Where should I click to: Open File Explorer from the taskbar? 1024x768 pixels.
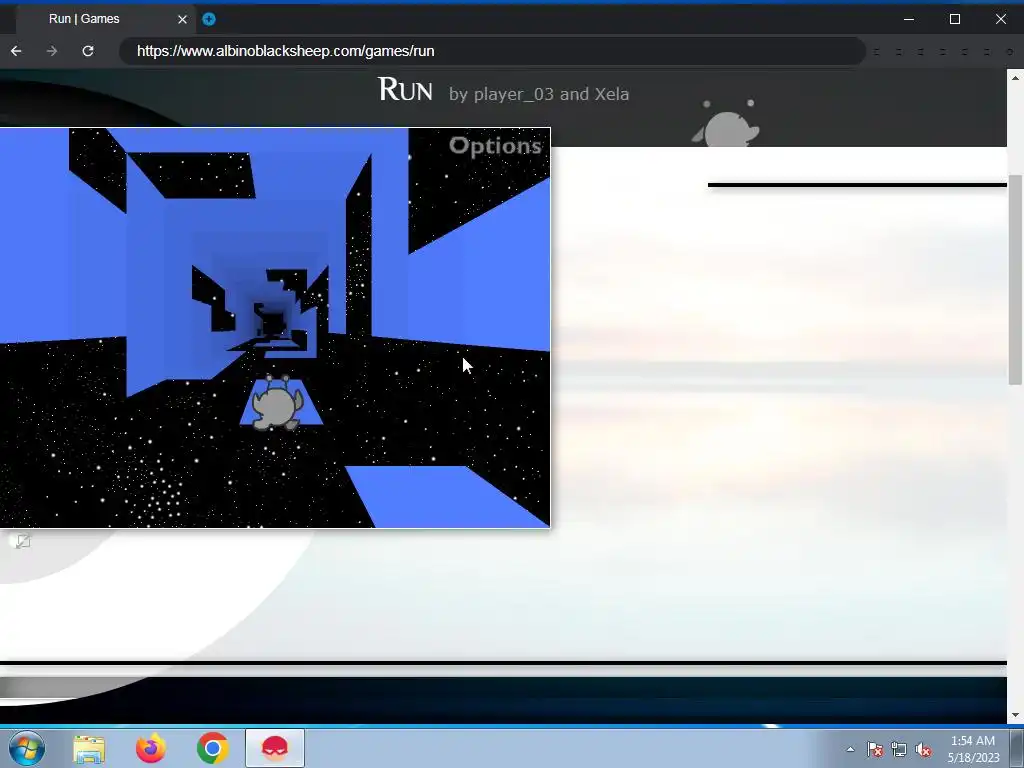tap(89, 748)
